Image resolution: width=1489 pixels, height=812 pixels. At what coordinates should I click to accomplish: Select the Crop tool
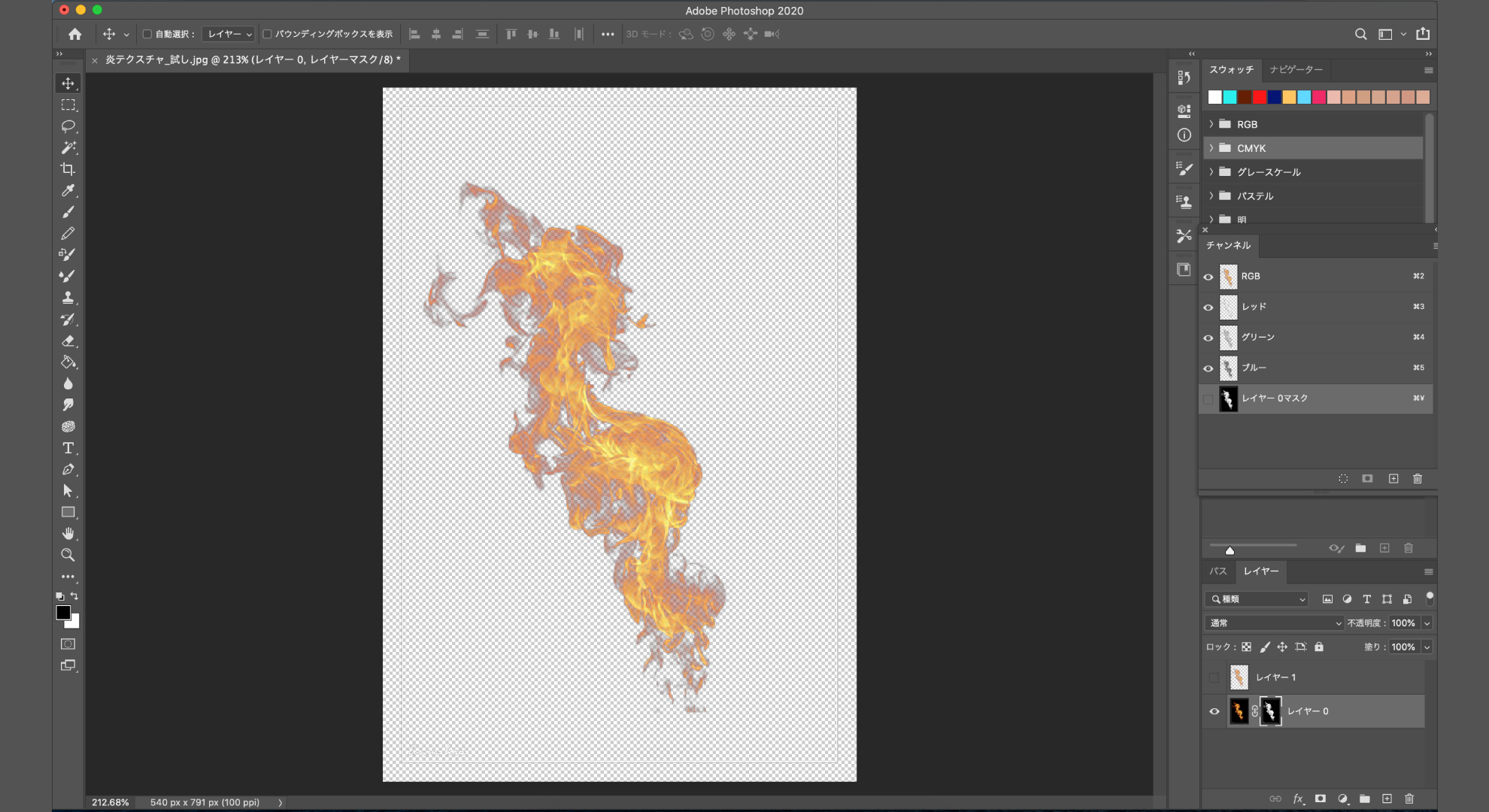[68, 169]
